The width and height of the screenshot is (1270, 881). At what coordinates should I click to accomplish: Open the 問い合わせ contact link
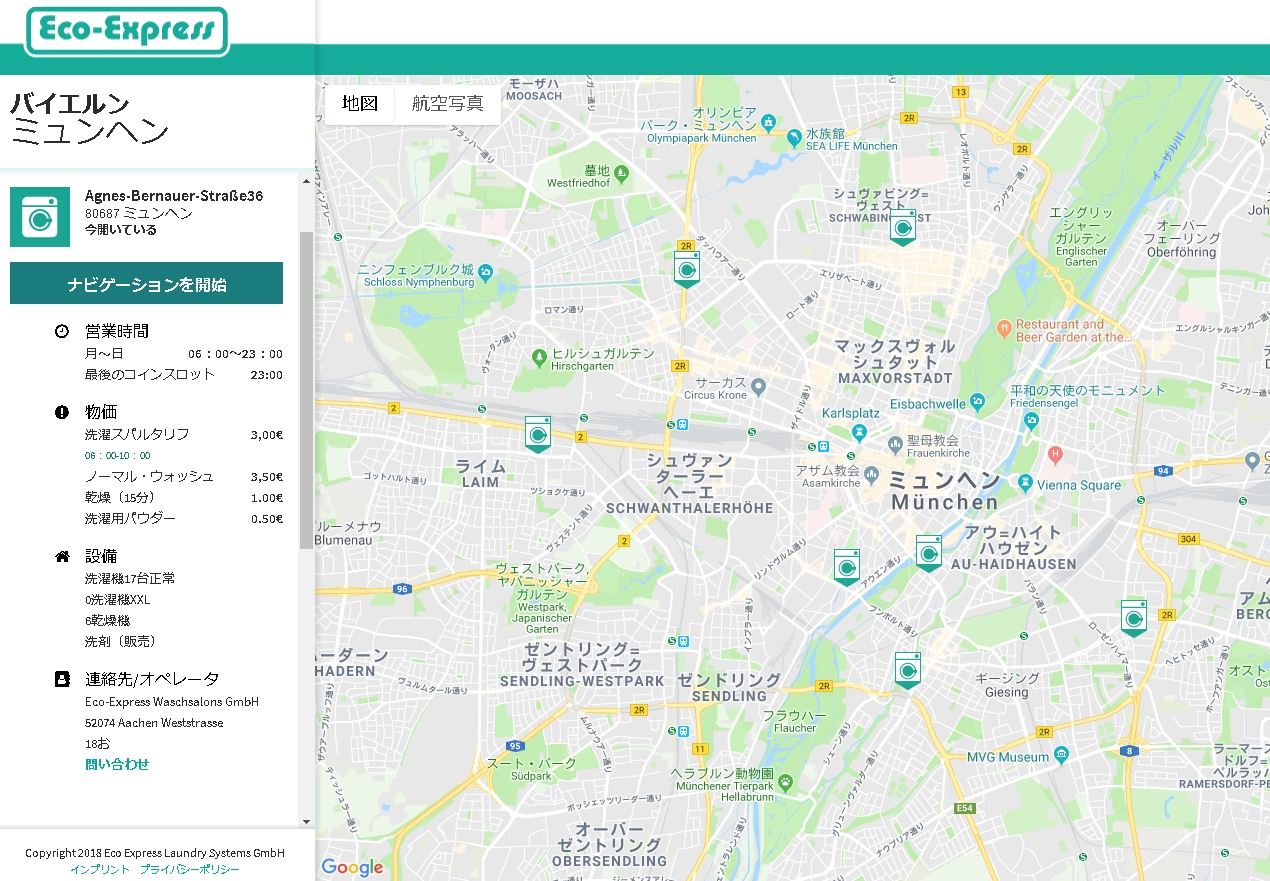117,765
